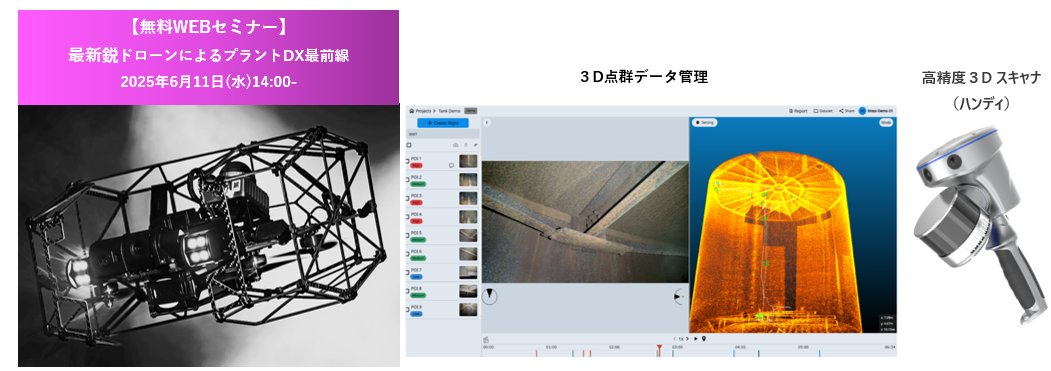Click the free web seminar banner image
This screenshot has height=371, width=1051.
pos(208,57)
